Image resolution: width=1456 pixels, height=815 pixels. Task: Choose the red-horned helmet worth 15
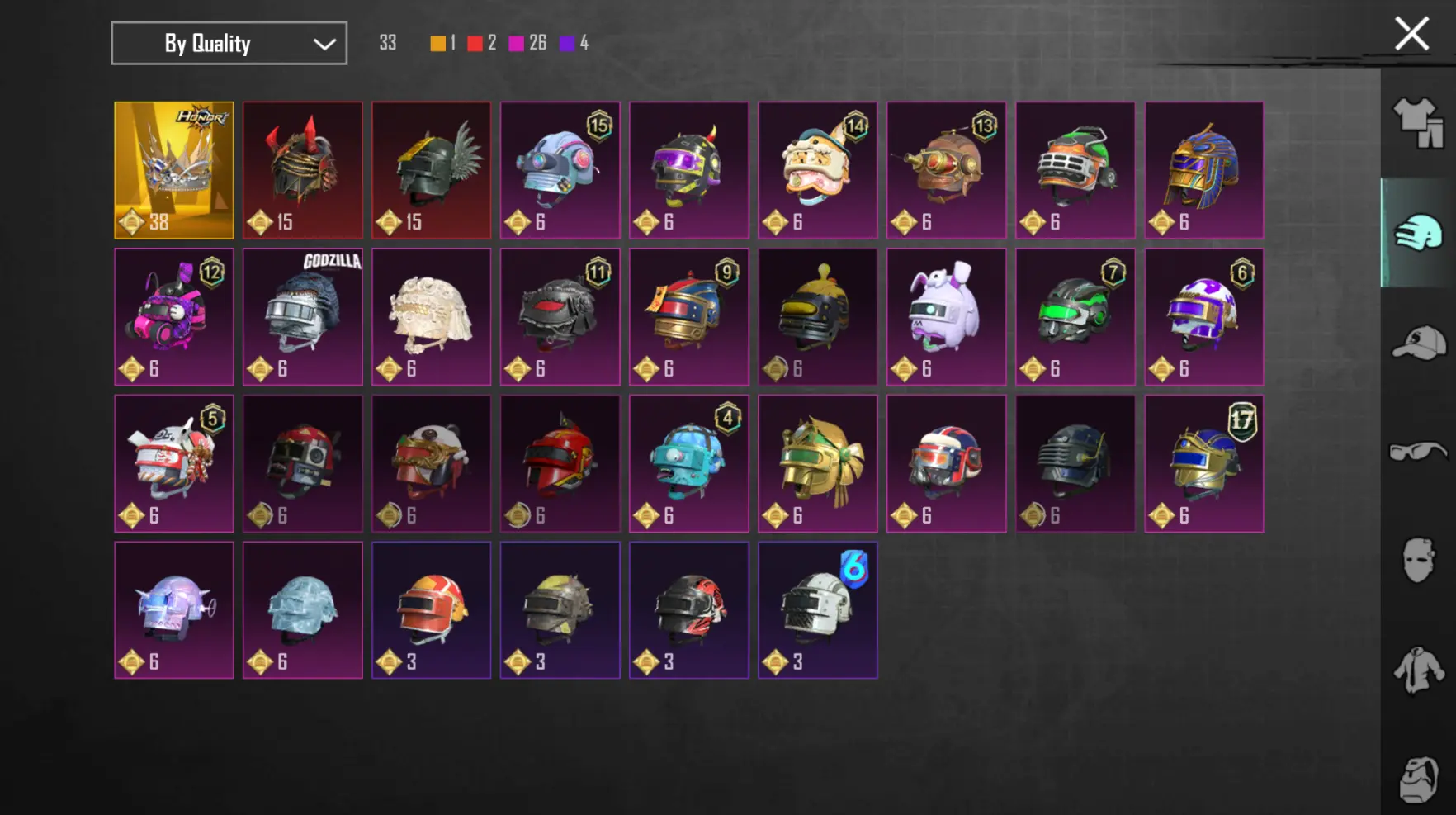click(303, 170)
